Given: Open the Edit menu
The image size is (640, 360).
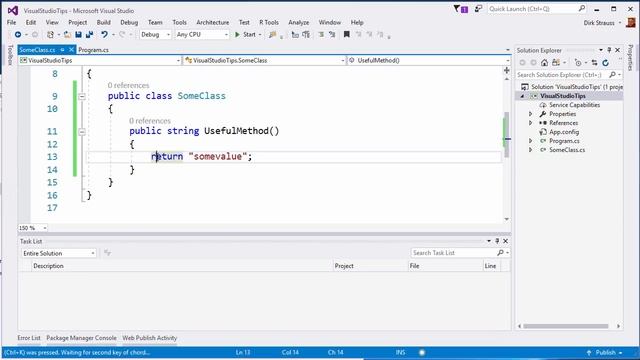Looking at the screenshot, I should point(31,22).
